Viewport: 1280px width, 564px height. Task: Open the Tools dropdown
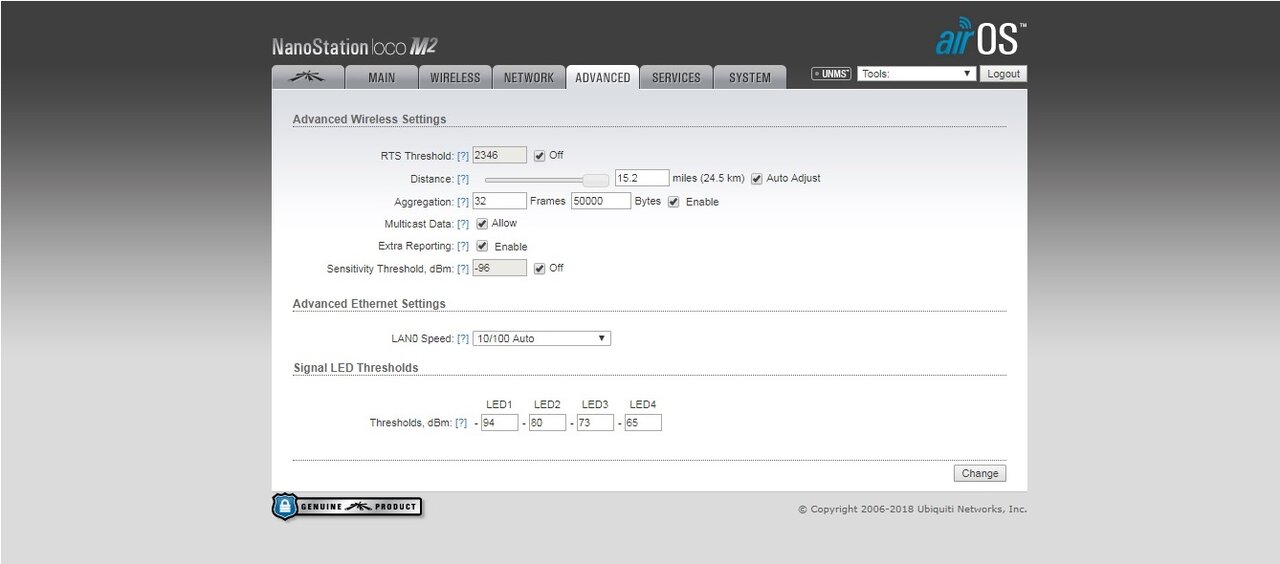(x=916, y=74)
